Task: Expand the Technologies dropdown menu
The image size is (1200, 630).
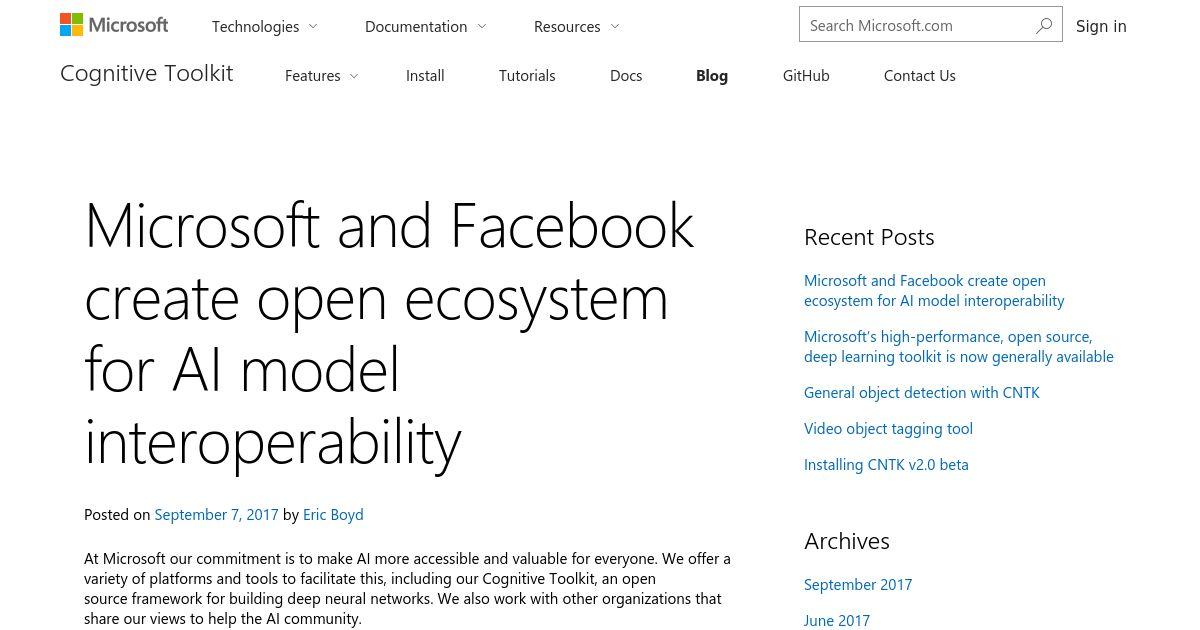Action: point(264,26)
